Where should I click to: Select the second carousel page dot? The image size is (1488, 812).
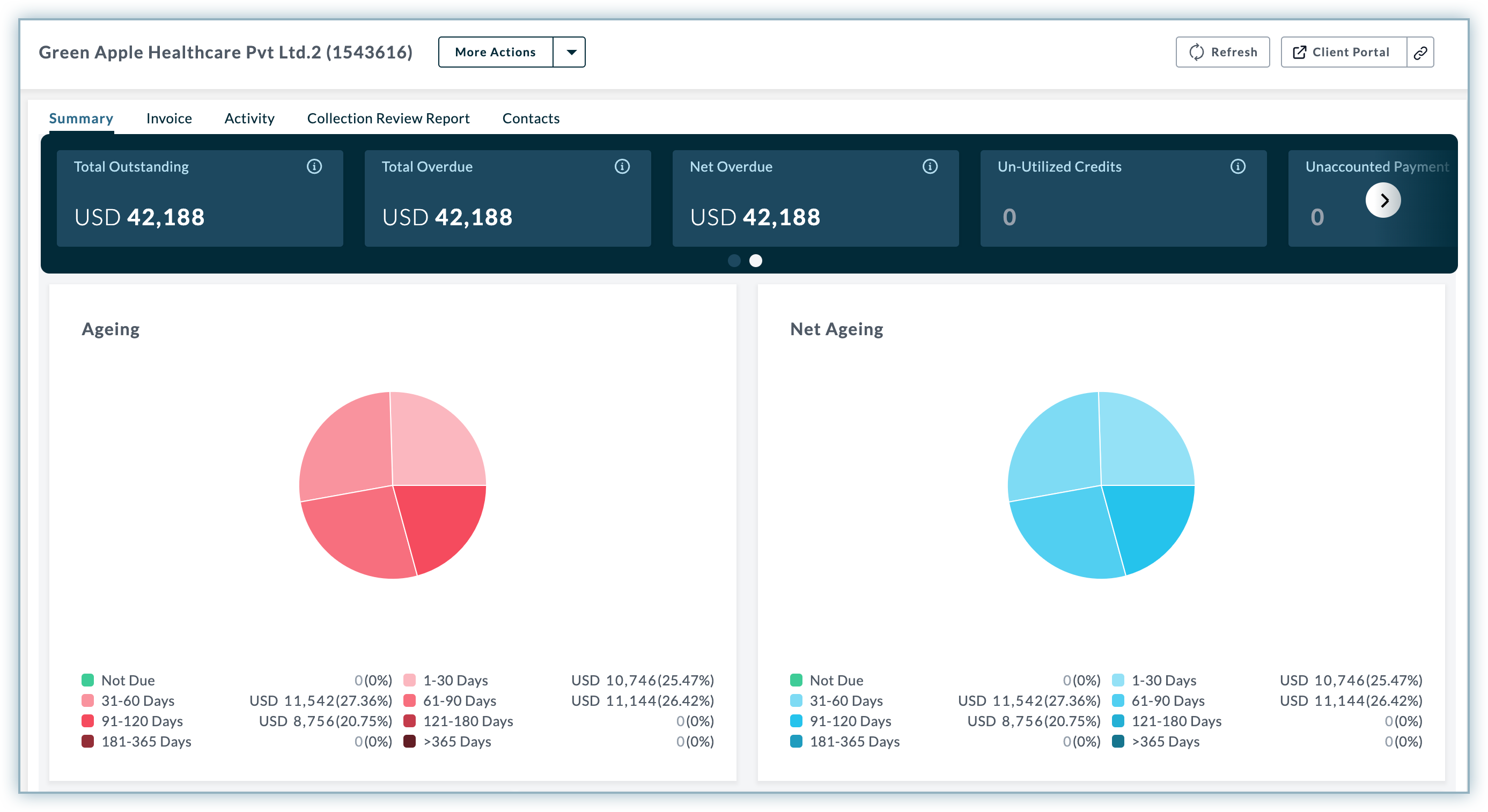point(756,261)
